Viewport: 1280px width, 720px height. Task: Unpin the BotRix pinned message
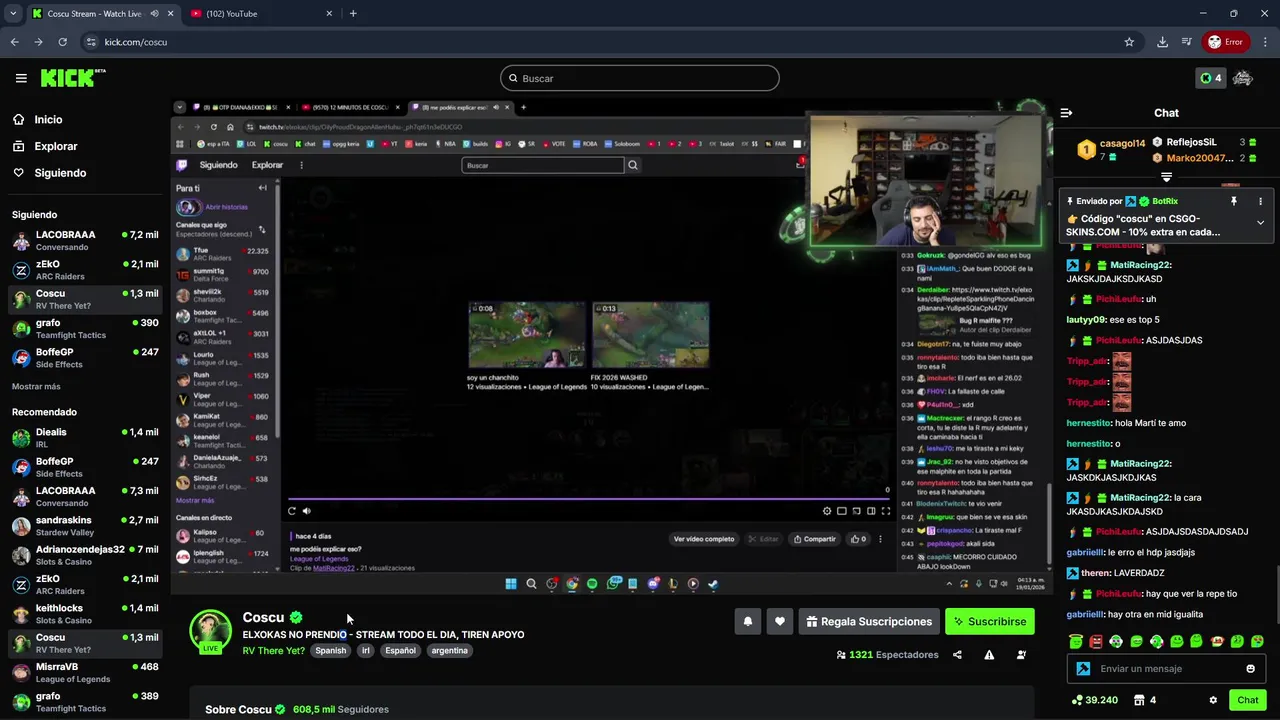coord(1234,201)
